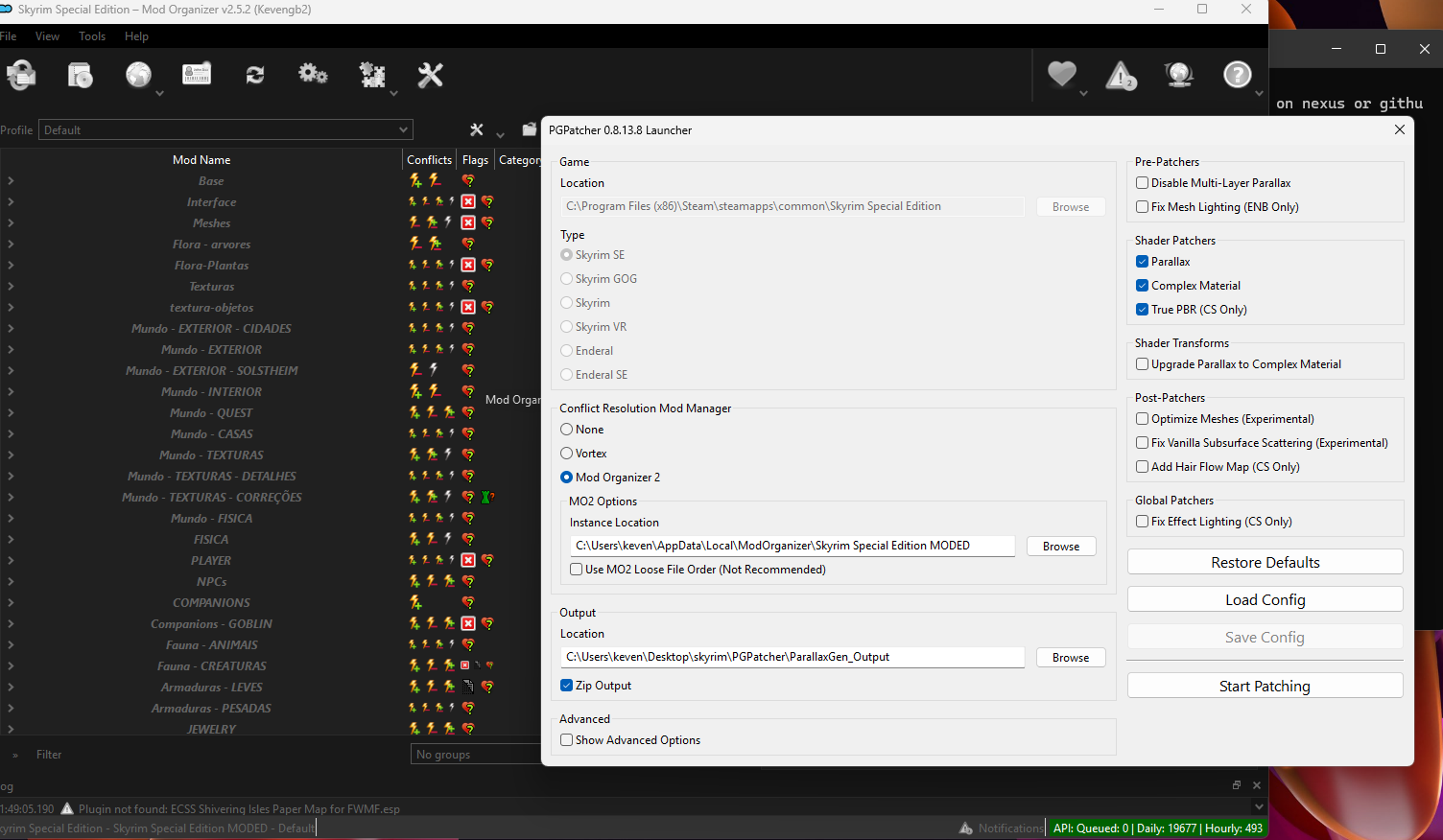Screen dimensions: 1443x840
Task: Enable Upgrade Parallax to Complex Material
Action: click(x=1142, y=364)
